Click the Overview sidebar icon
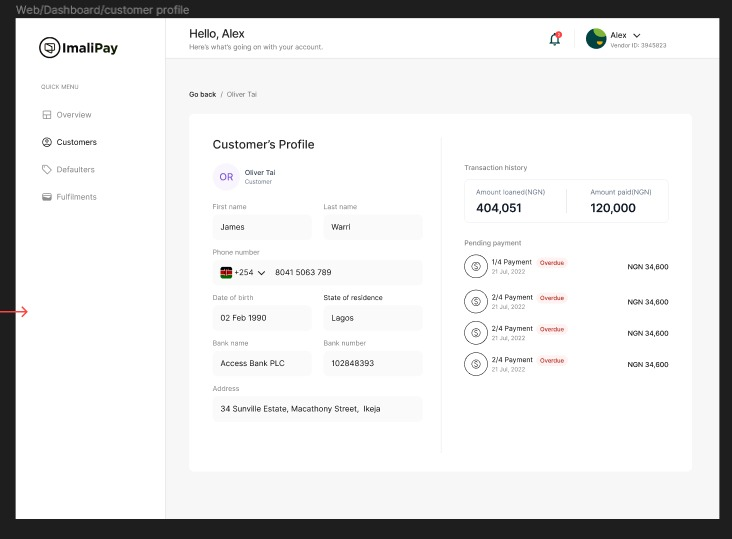732x539 pixels. pos(47,115)
